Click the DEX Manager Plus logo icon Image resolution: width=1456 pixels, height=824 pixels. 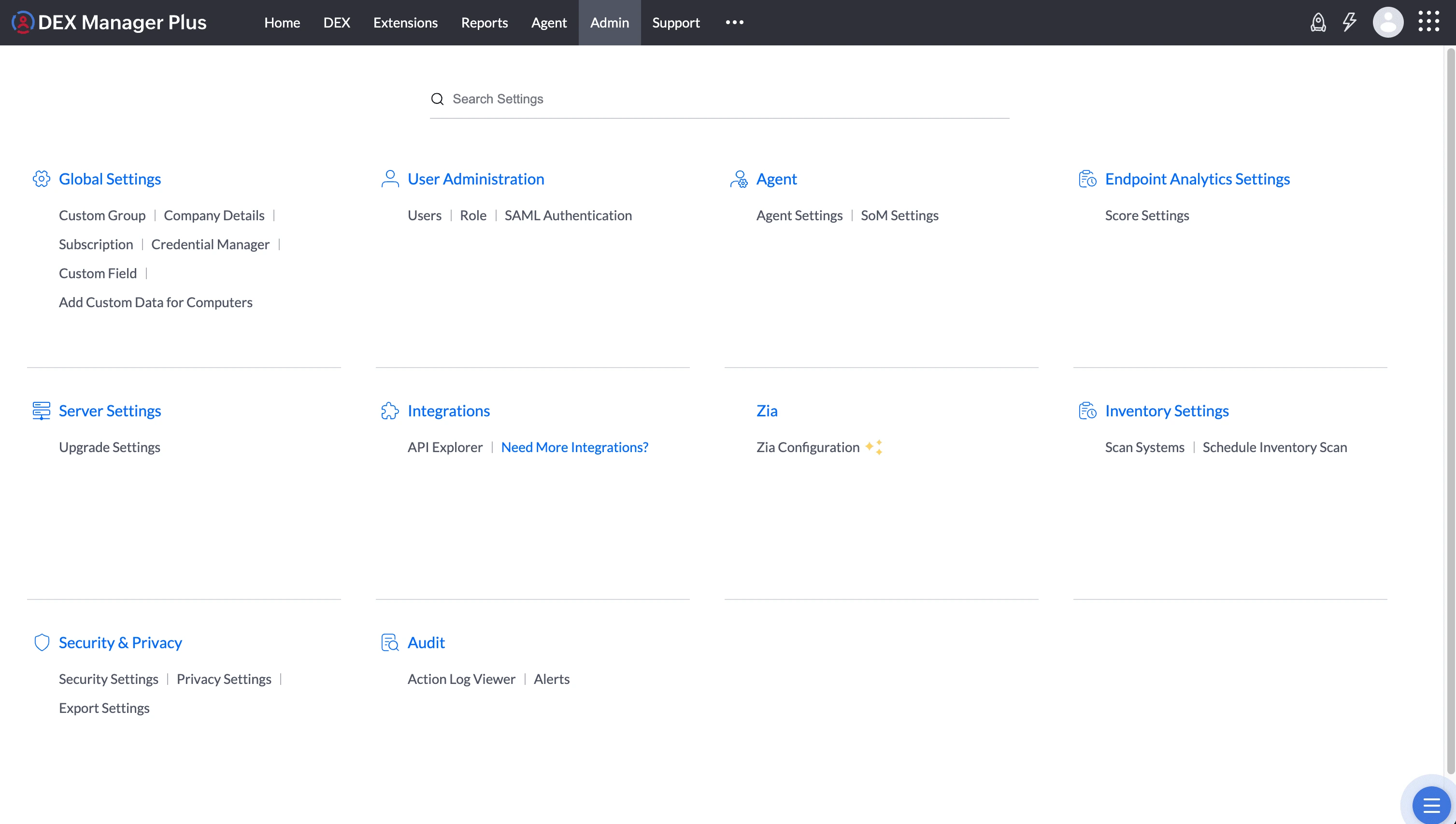23,22
